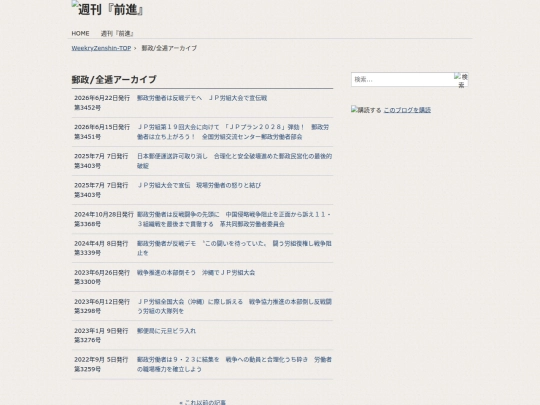Open article 郵政労働者は反戦デモへ ＪＰ労組大会で宣伝戦
The width and height of the screenshot is (540, 405).
pos(202,98)
